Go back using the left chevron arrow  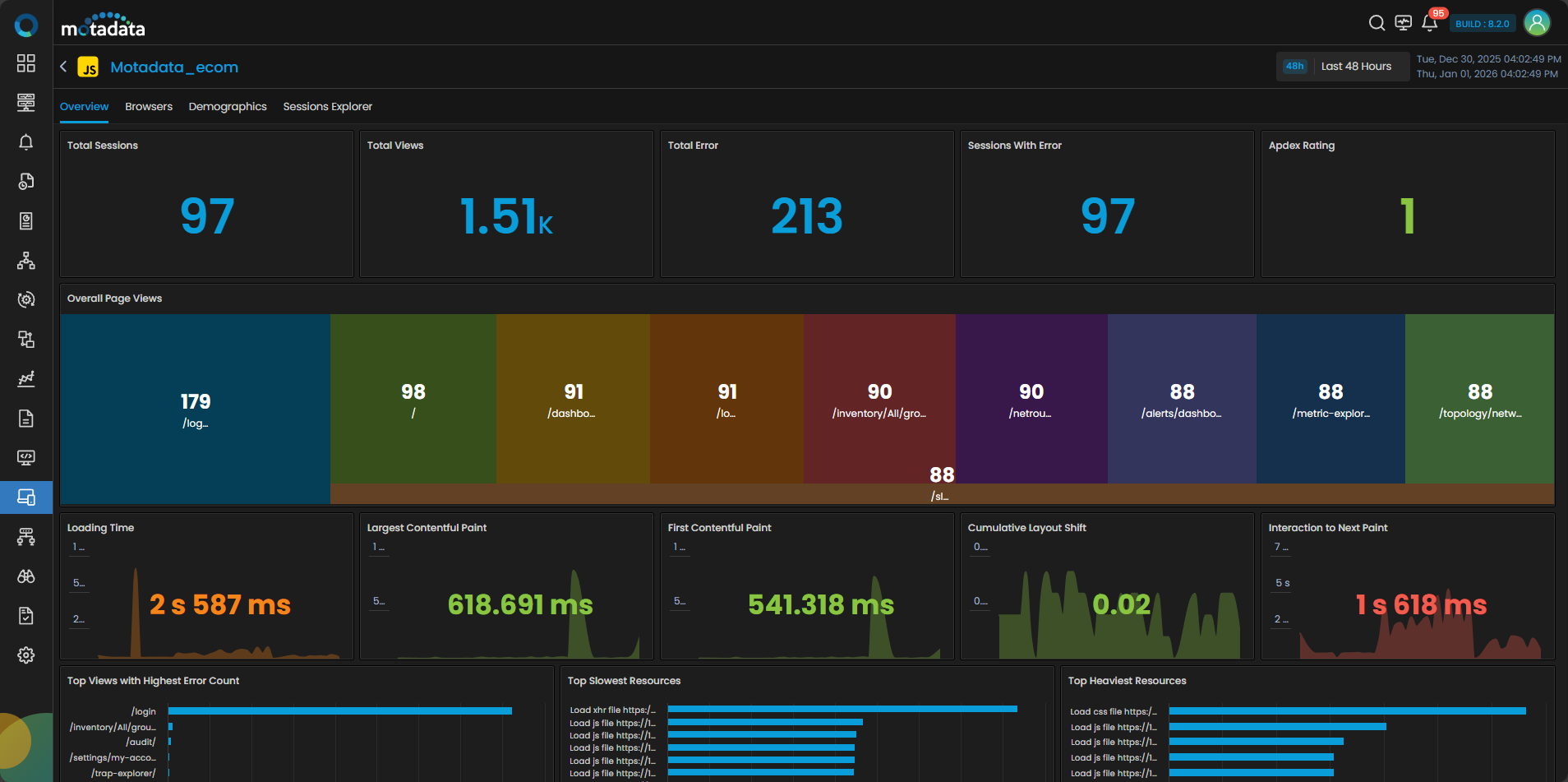tap(63, 67)
